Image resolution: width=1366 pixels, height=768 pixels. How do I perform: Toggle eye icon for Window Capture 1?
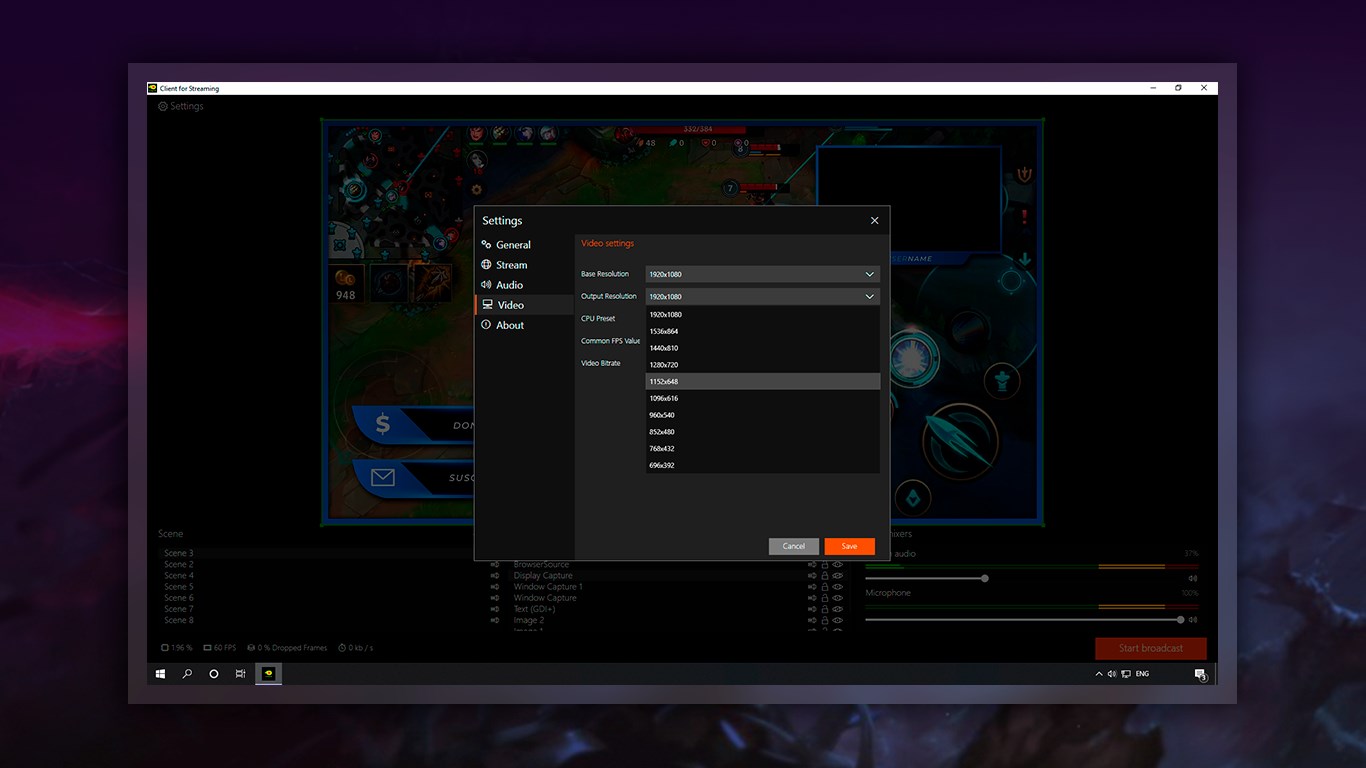point(838,587)
